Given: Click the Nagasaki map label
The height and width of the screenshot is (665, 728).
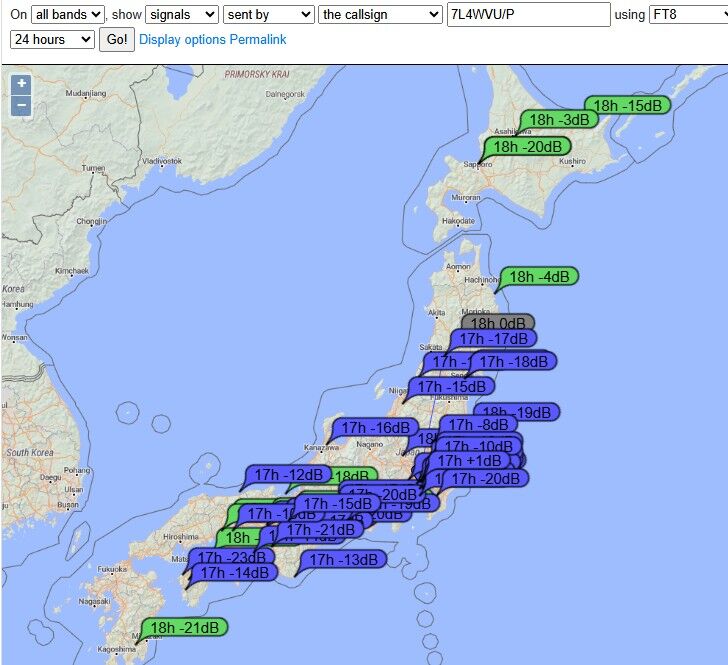Looking at the screenshot, I should click(94, 601).
